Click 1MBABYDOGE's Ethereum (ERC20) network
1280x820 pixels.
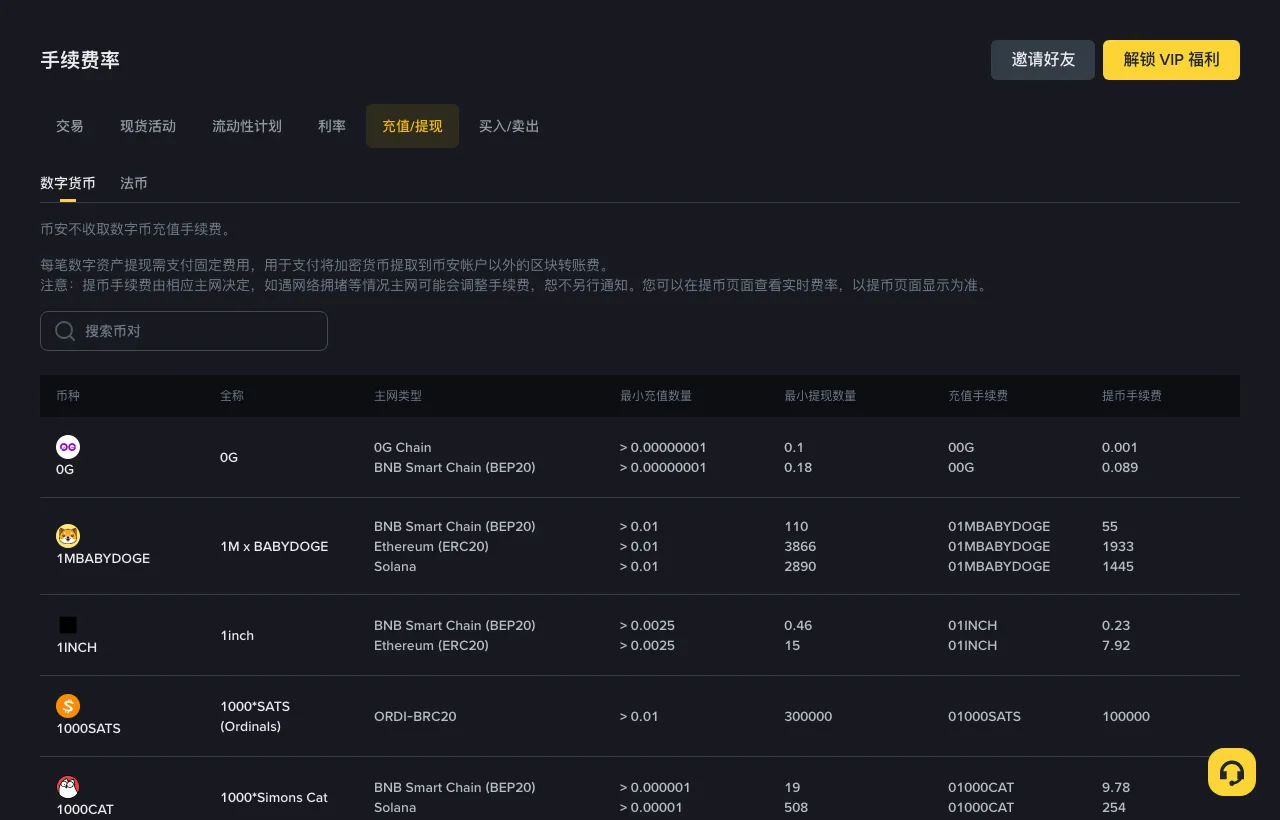pos(431,546)
